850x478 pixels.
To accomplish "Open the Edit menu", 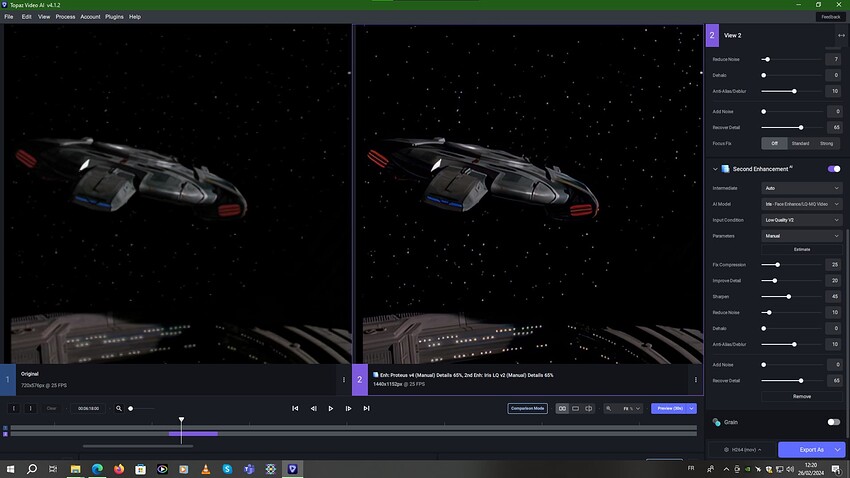I will [27, 17].
